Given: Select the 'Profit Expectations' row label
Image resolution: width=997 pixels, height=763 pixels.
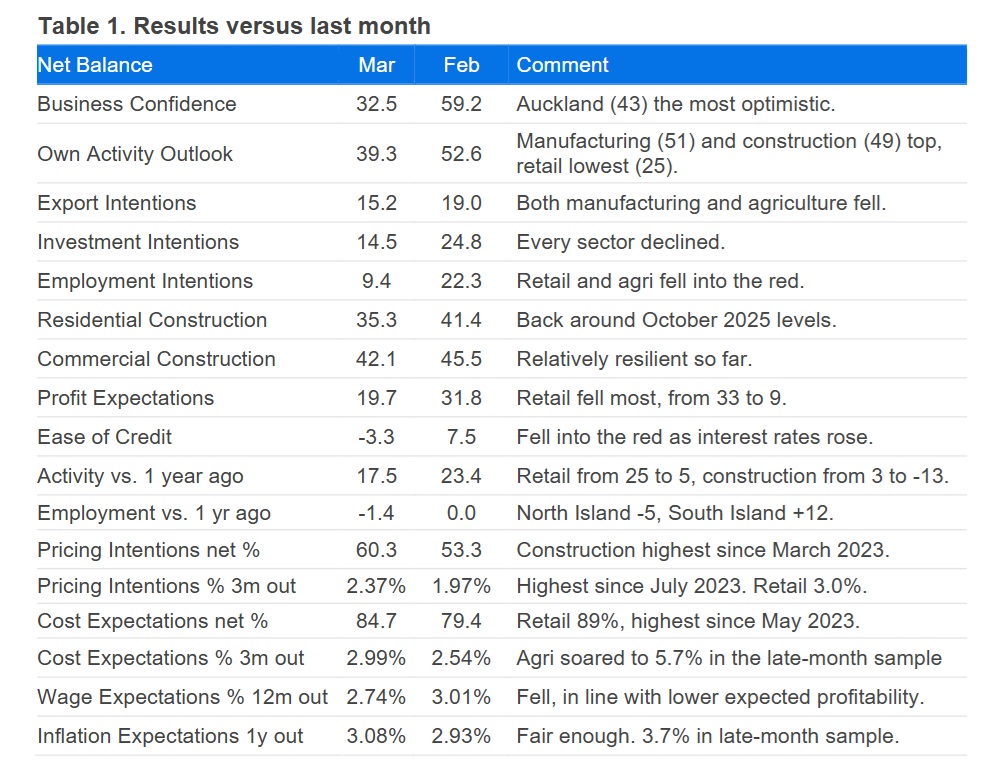Looking at the screenshot, I should (x=126, y=398).
